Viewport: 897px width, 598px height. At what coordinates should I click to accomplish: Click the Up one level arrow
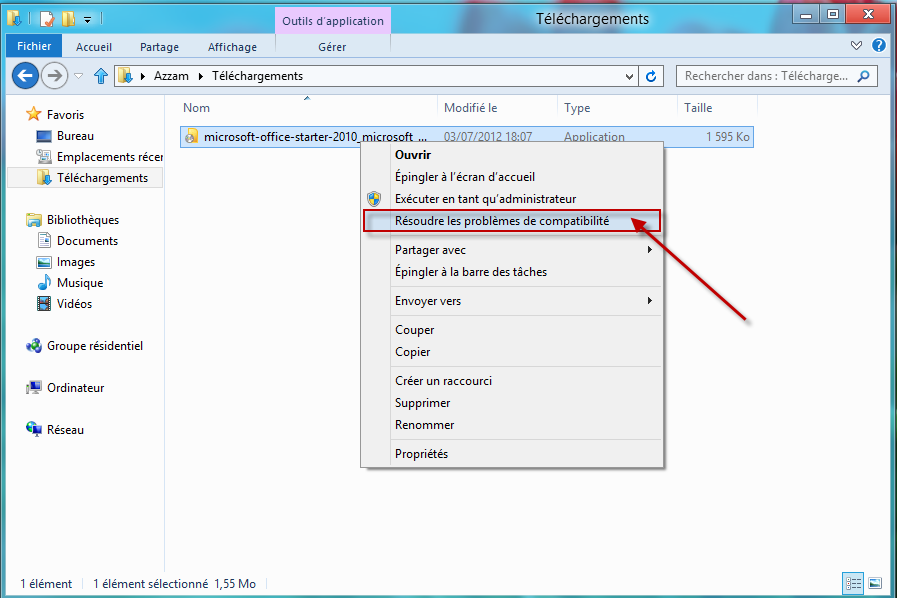[x=100, y=76]
